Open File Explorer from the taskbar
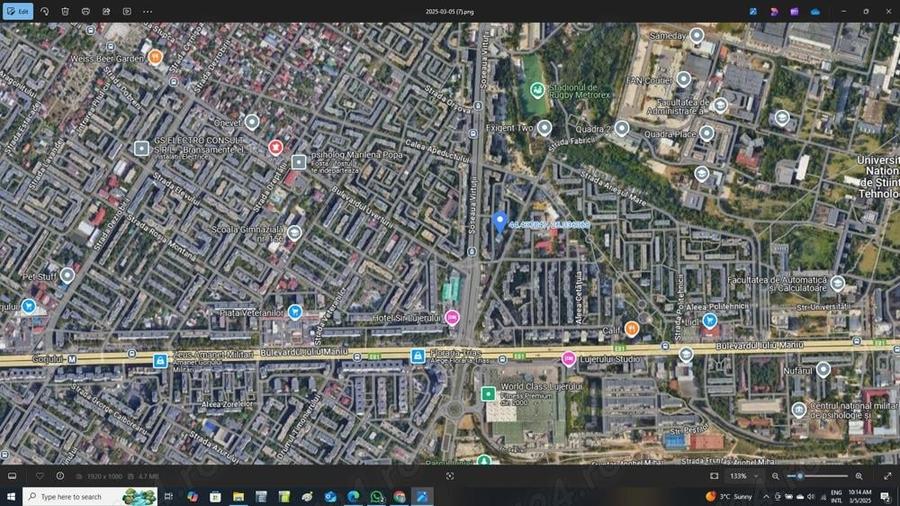Viewport: 900px width, 506px height. 238,496
